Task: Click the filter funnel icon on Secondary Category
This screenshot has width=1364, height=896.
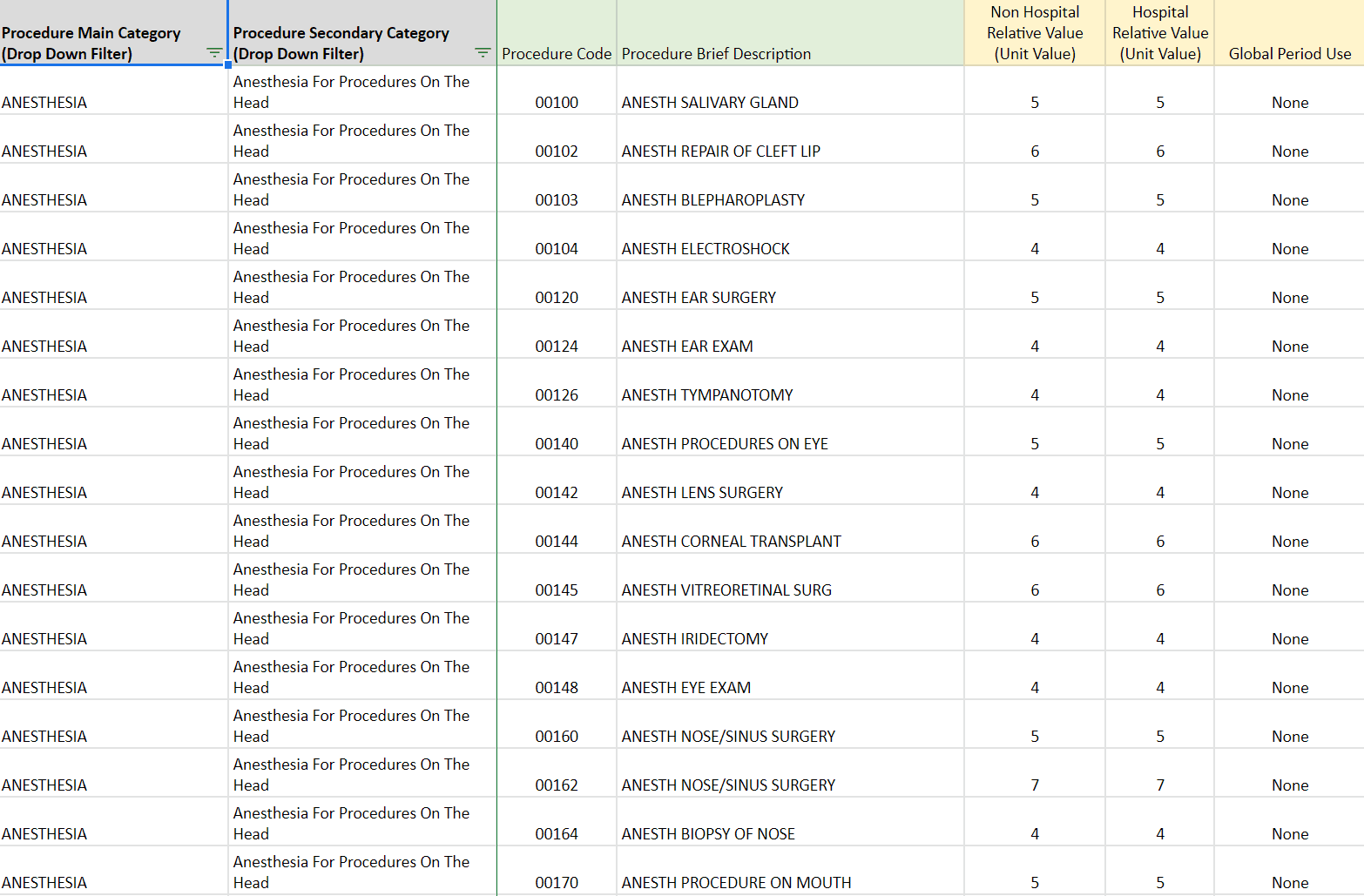Action: click(483, 53)
